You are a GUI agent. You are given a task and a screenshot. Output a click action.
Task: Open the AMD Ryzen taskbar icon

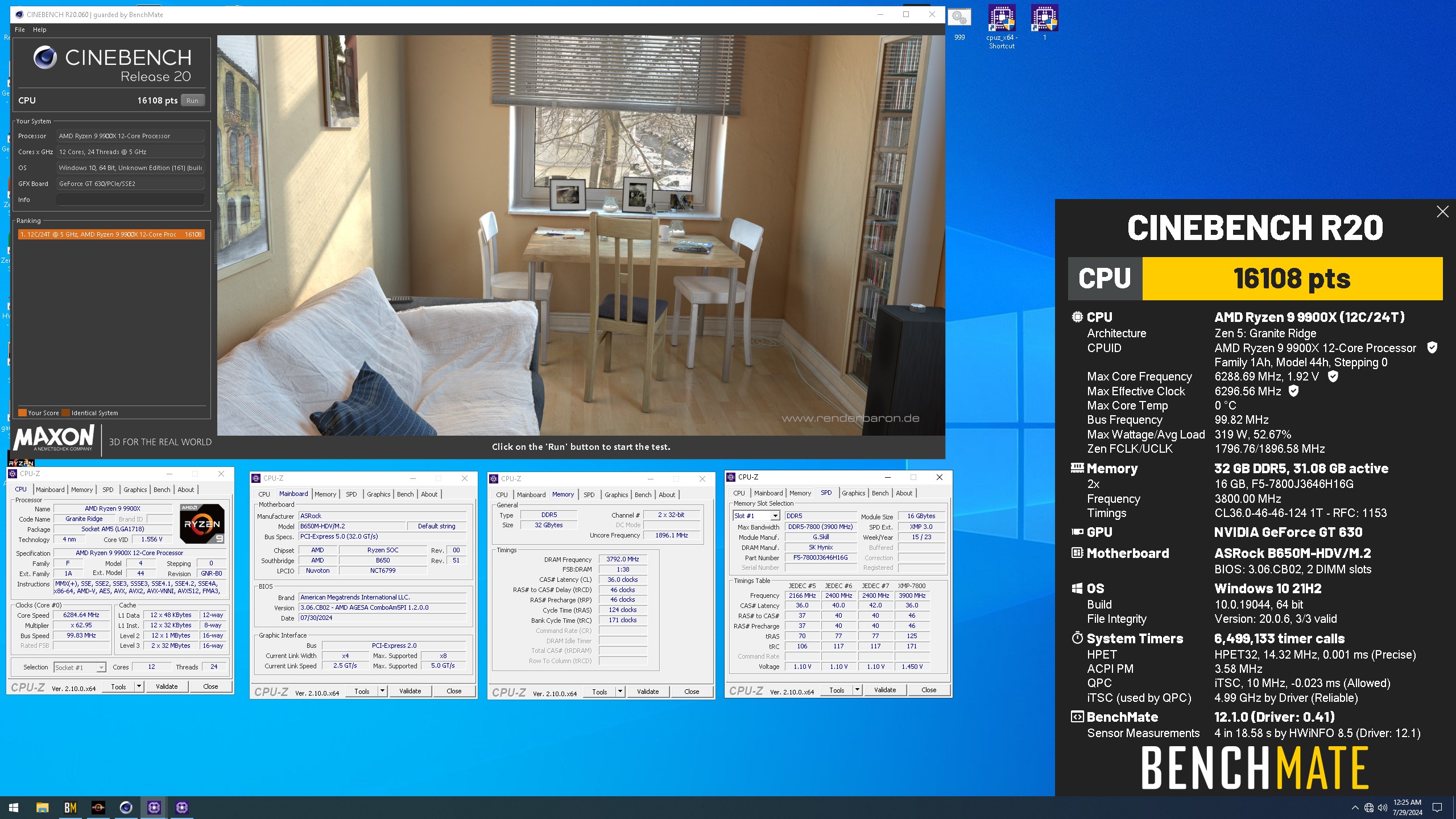[98, 807]
